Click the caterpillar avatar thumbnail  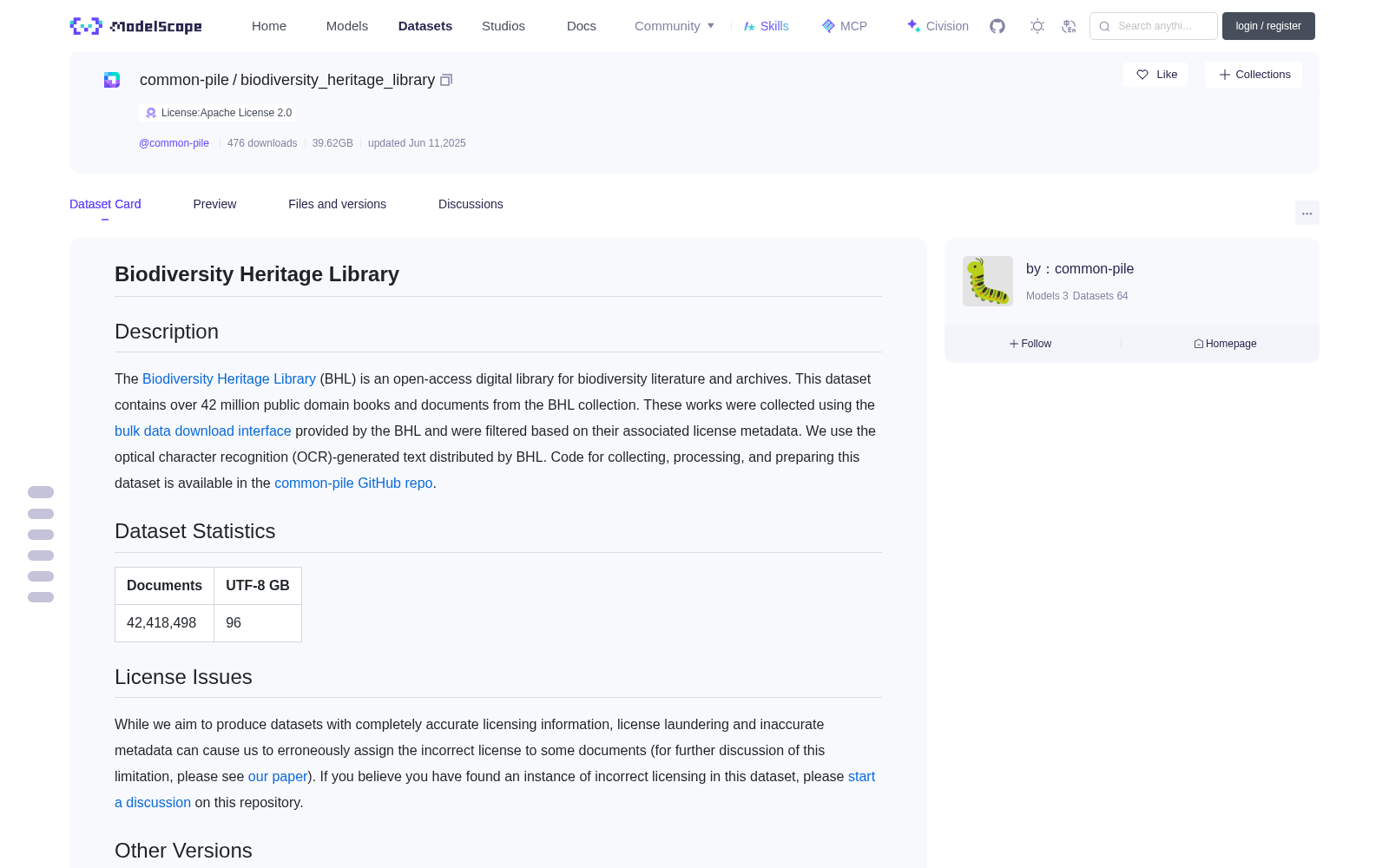(988, 281)
